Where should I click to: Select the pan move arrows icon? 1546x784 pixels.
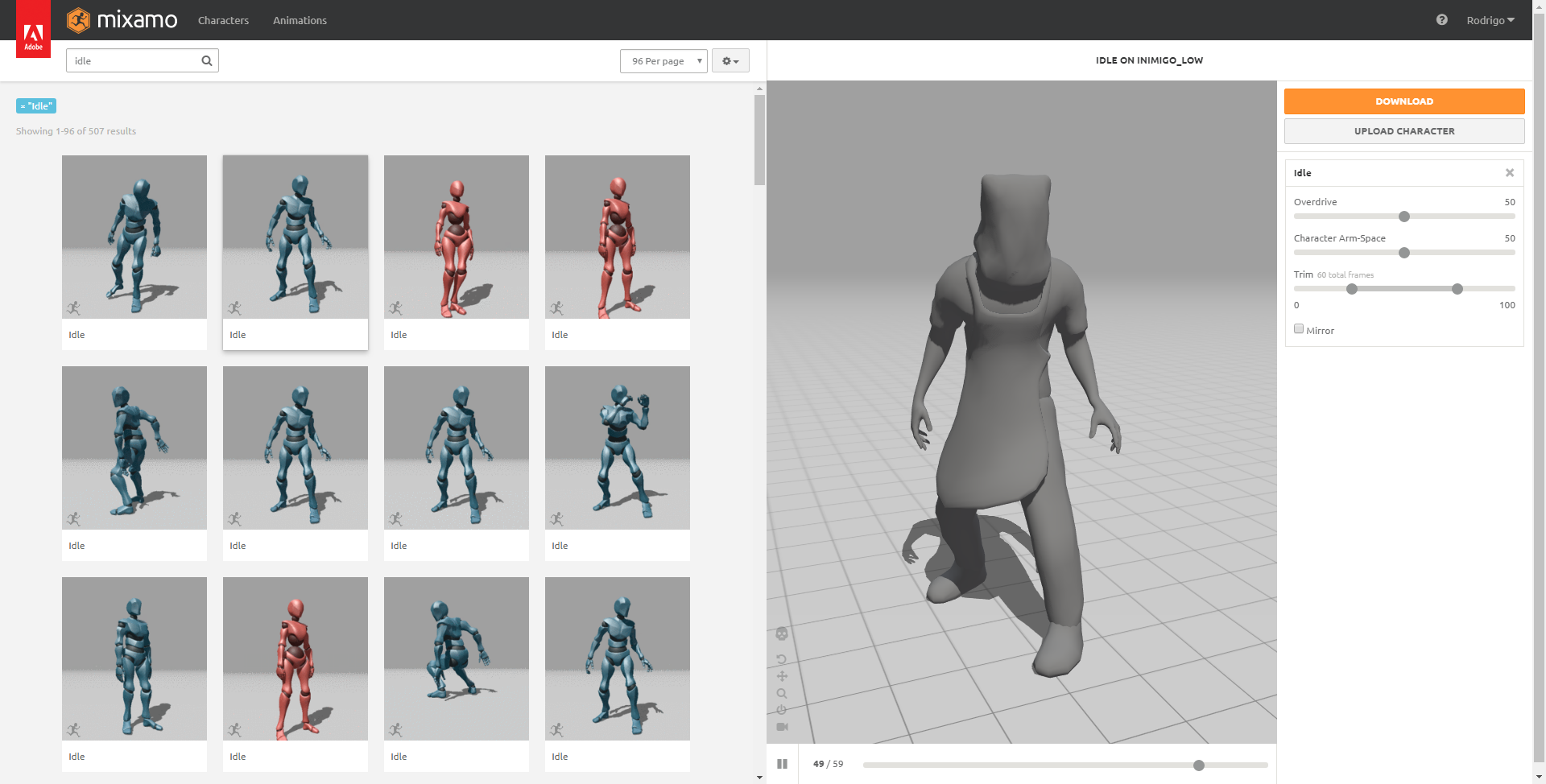782,676
